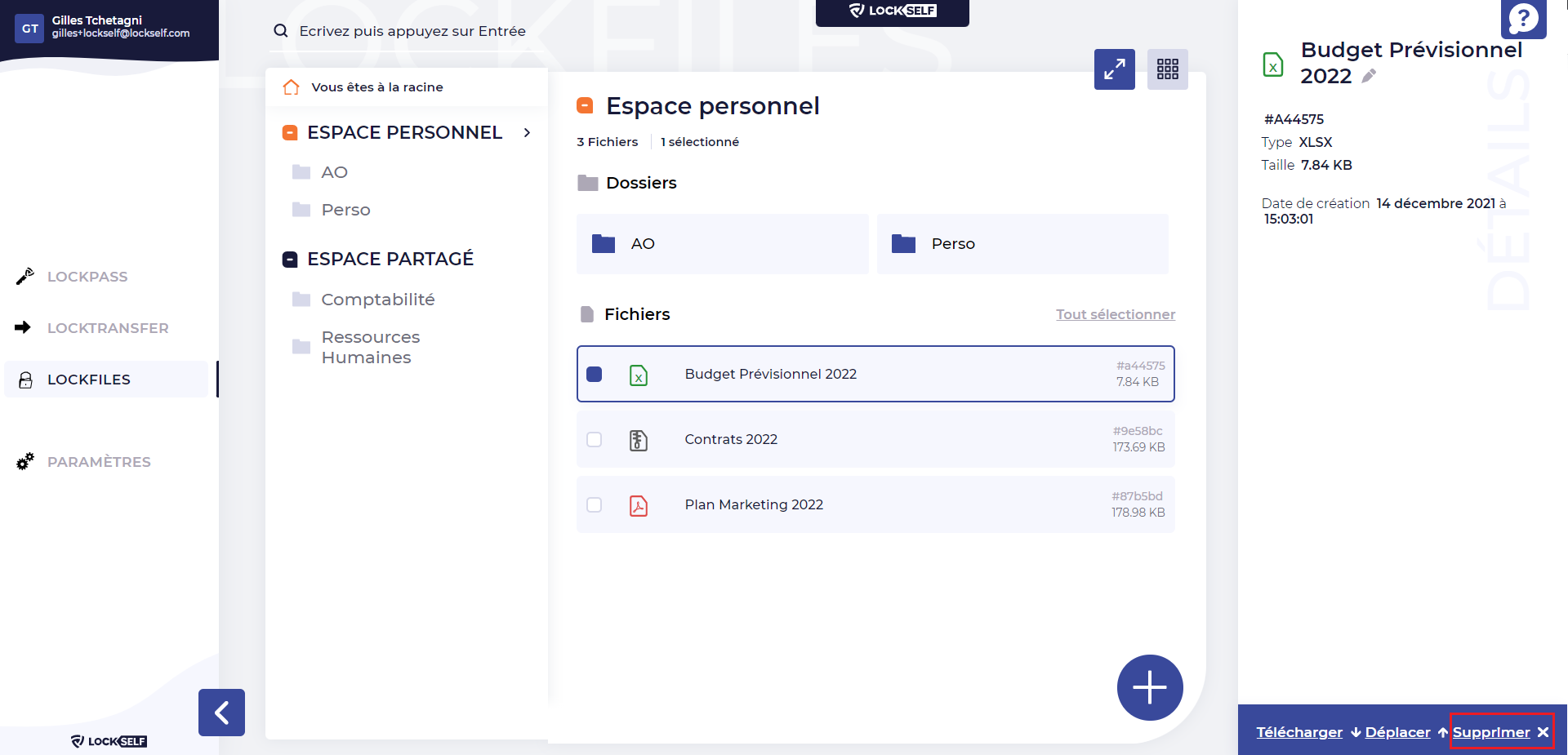Viewport: 1568px width, 755px height.
Task: Click the Budget Prévisionnel 2022 file name
Action: [771, 374]
